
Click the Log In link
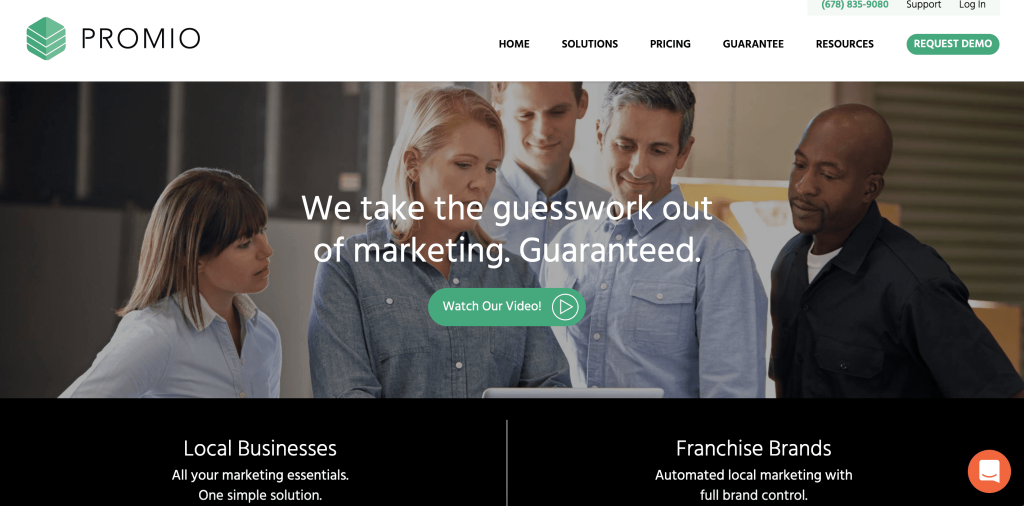[972, 5]
